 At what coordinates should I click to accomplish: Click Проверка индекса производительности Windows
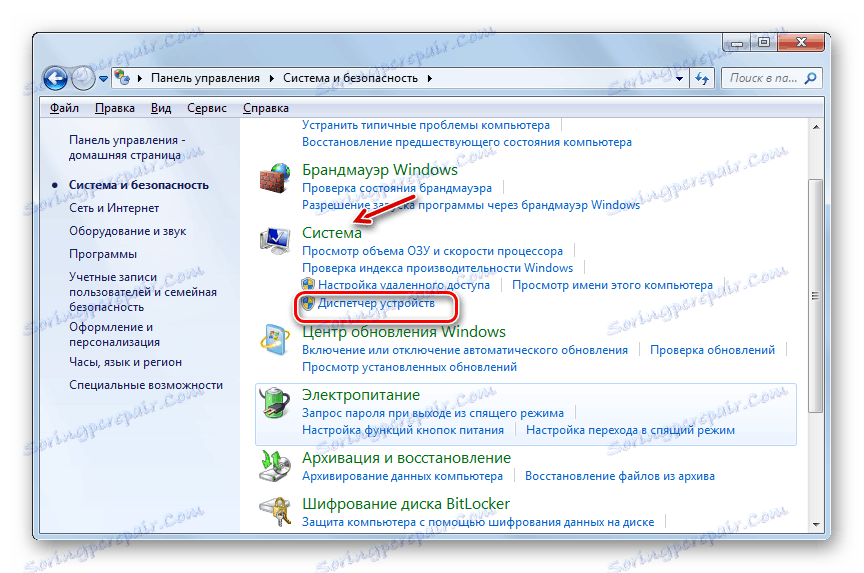coord(438,268)
